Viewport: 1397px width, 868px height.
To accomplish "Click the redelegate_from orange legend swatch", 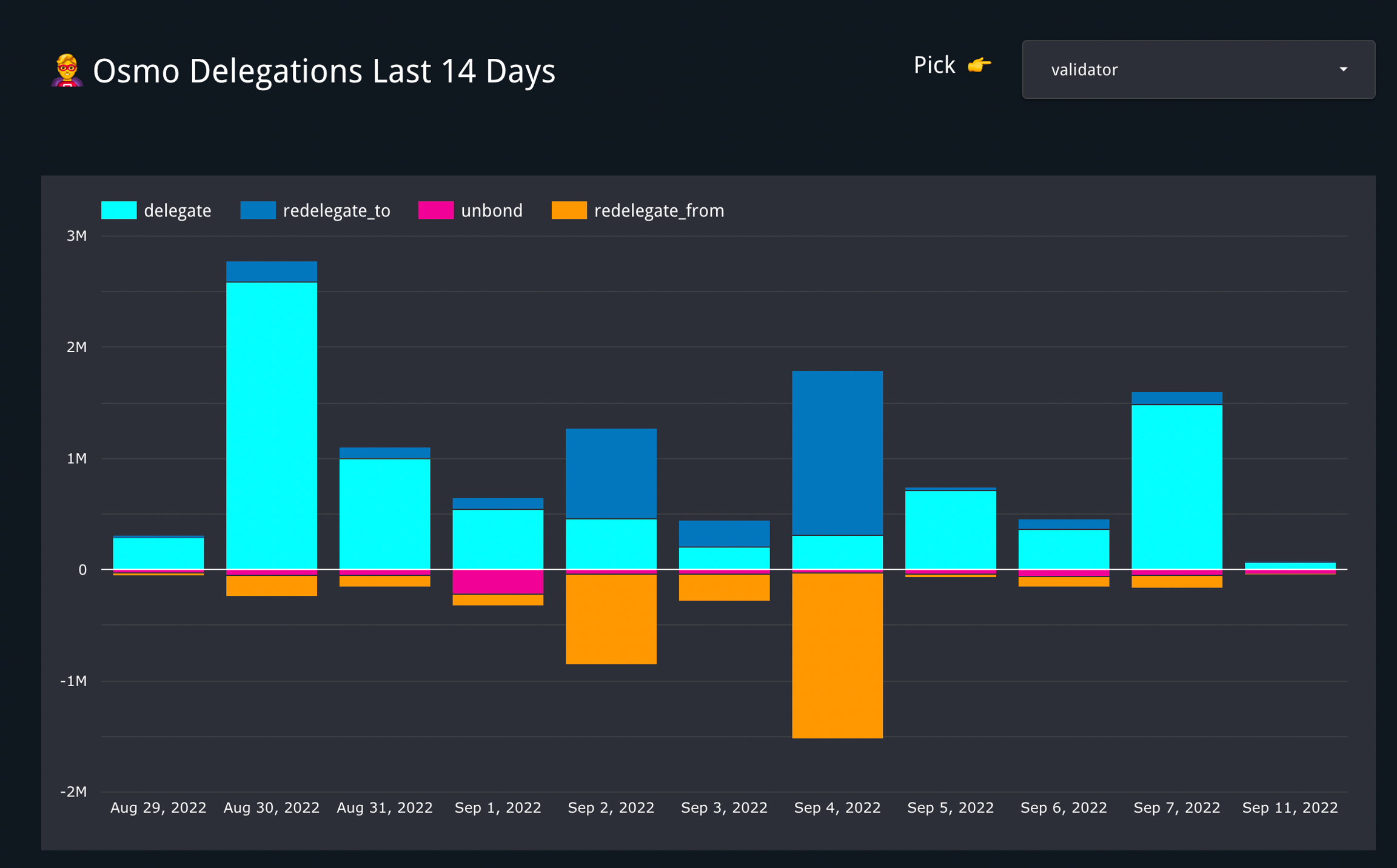I will 569,210.
